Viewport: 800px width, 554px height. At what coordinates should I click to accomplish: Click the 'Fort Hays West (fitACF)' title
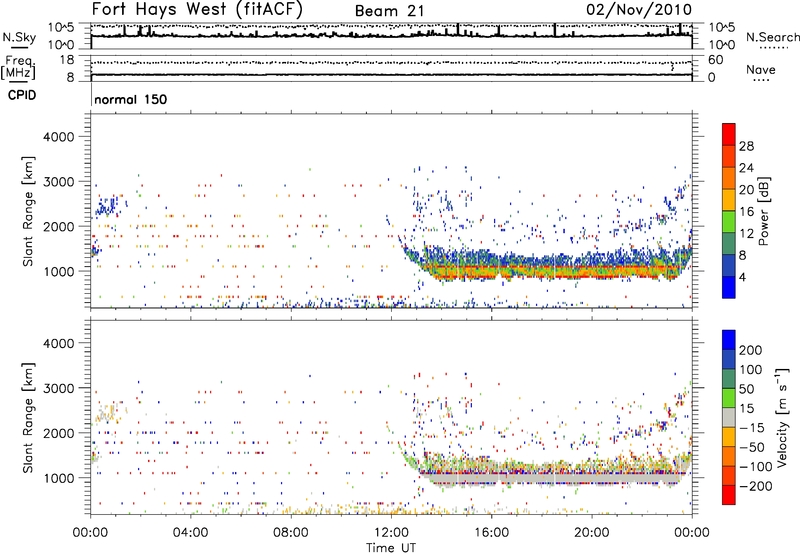197,9
